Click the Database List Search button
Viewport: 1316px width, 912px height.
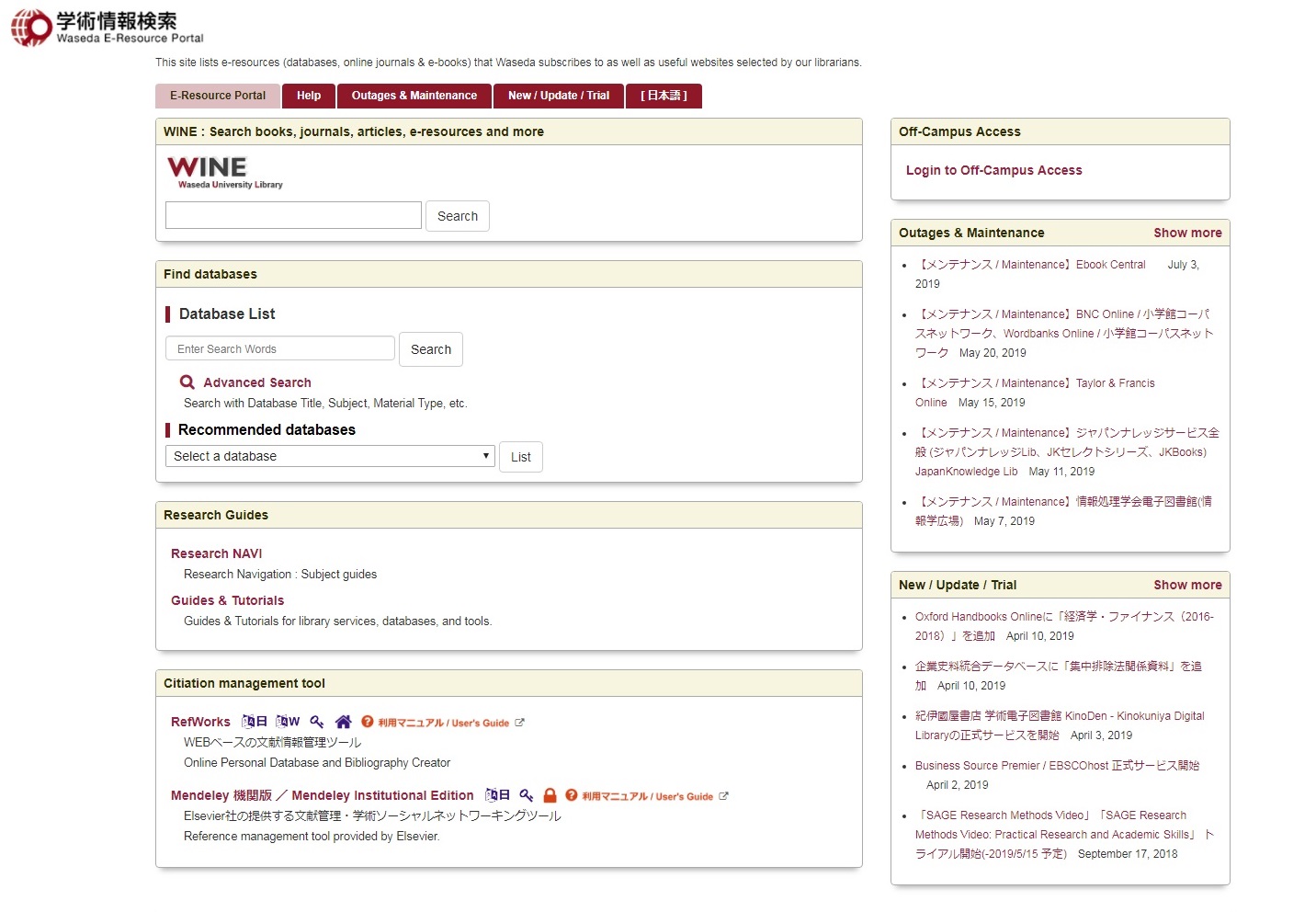point(431,349)
